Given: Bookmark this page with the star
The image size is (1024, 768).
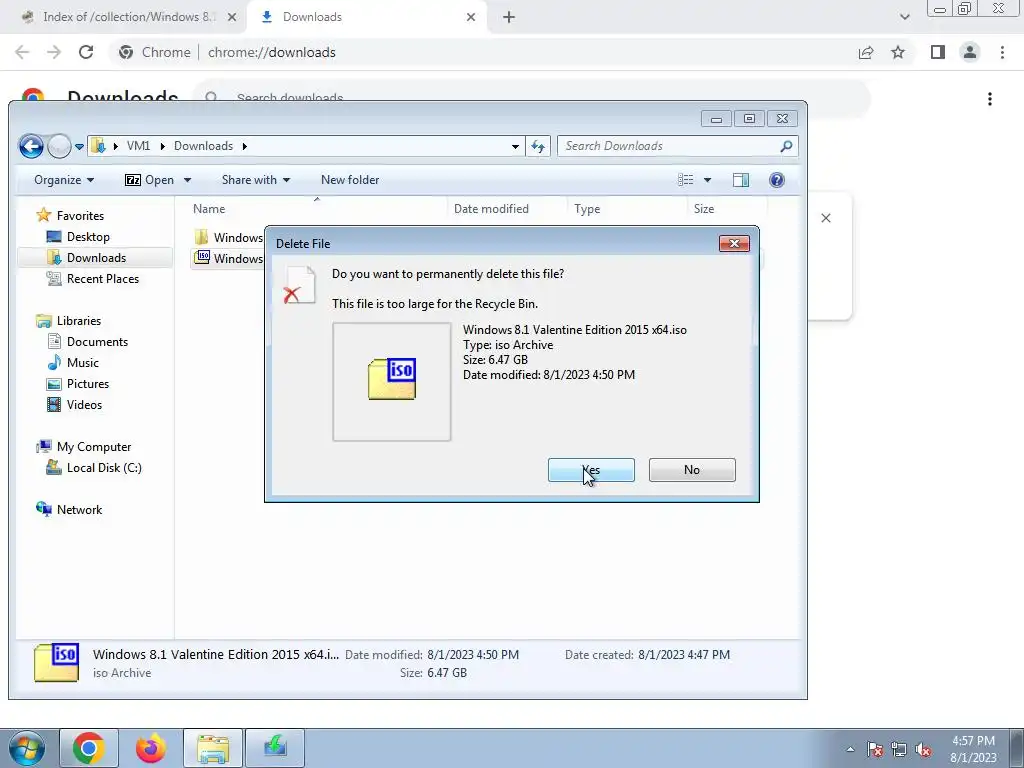Looking at the screenshot, I should (x=898, y=52).
